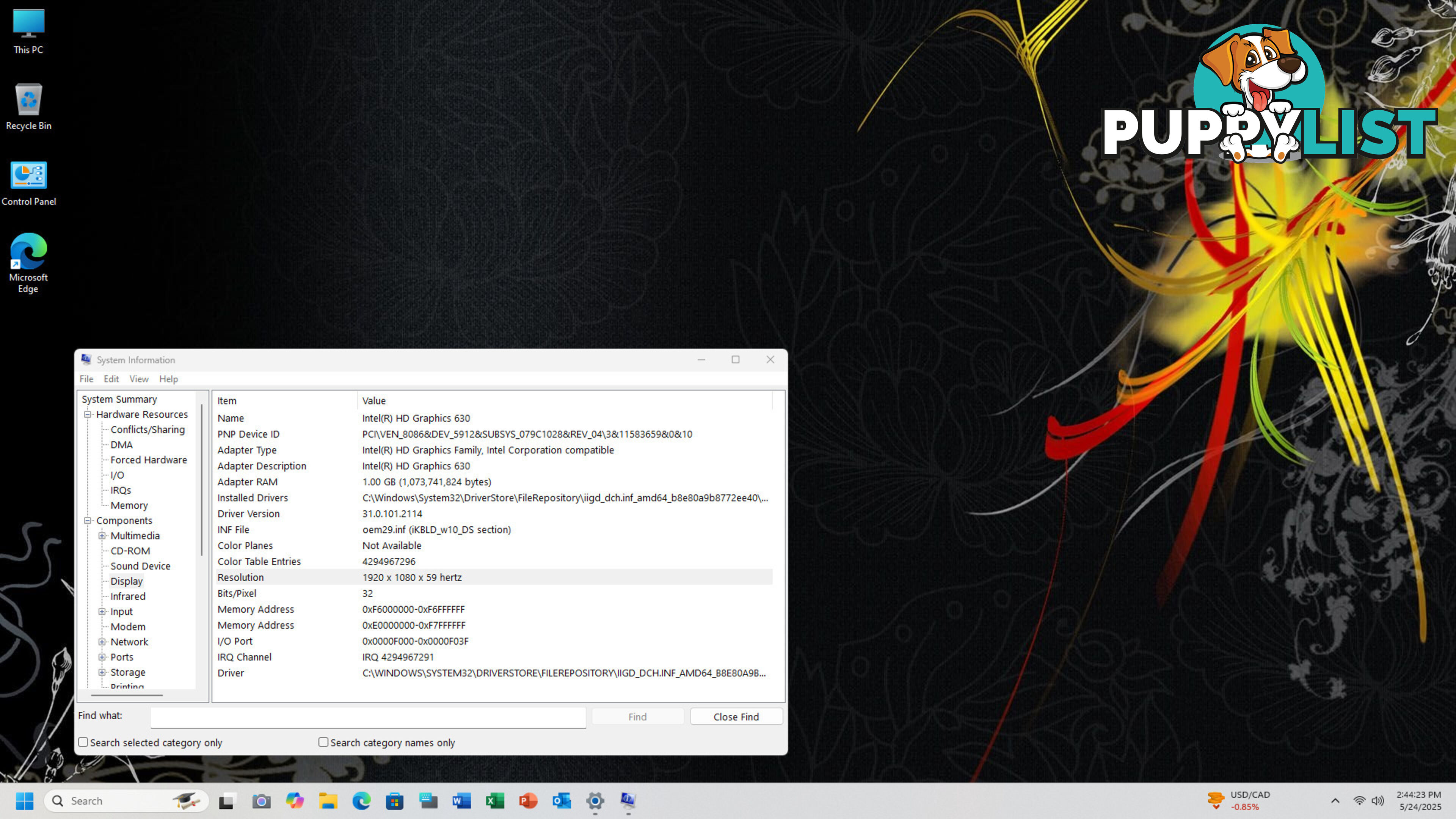Launch Word from the taskbar
1456x819 pixels.
click(461, 800)
